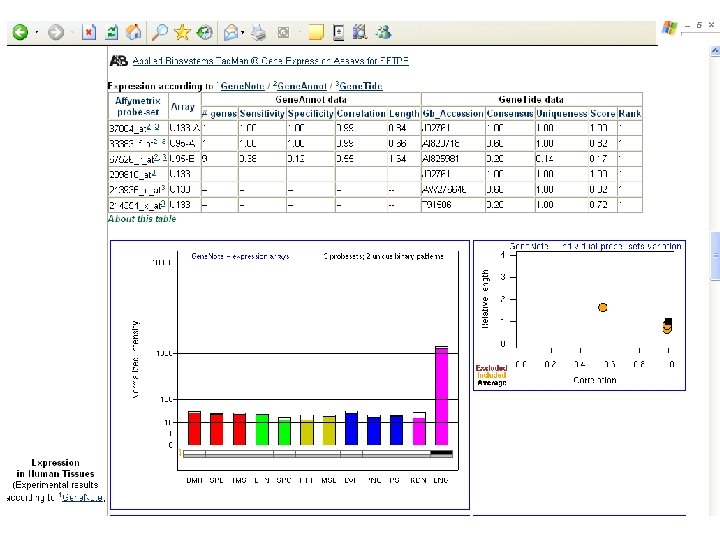The image size is (720, 540).
Task: Open History with the globe clock icon
Action: [x=204, y=32]
